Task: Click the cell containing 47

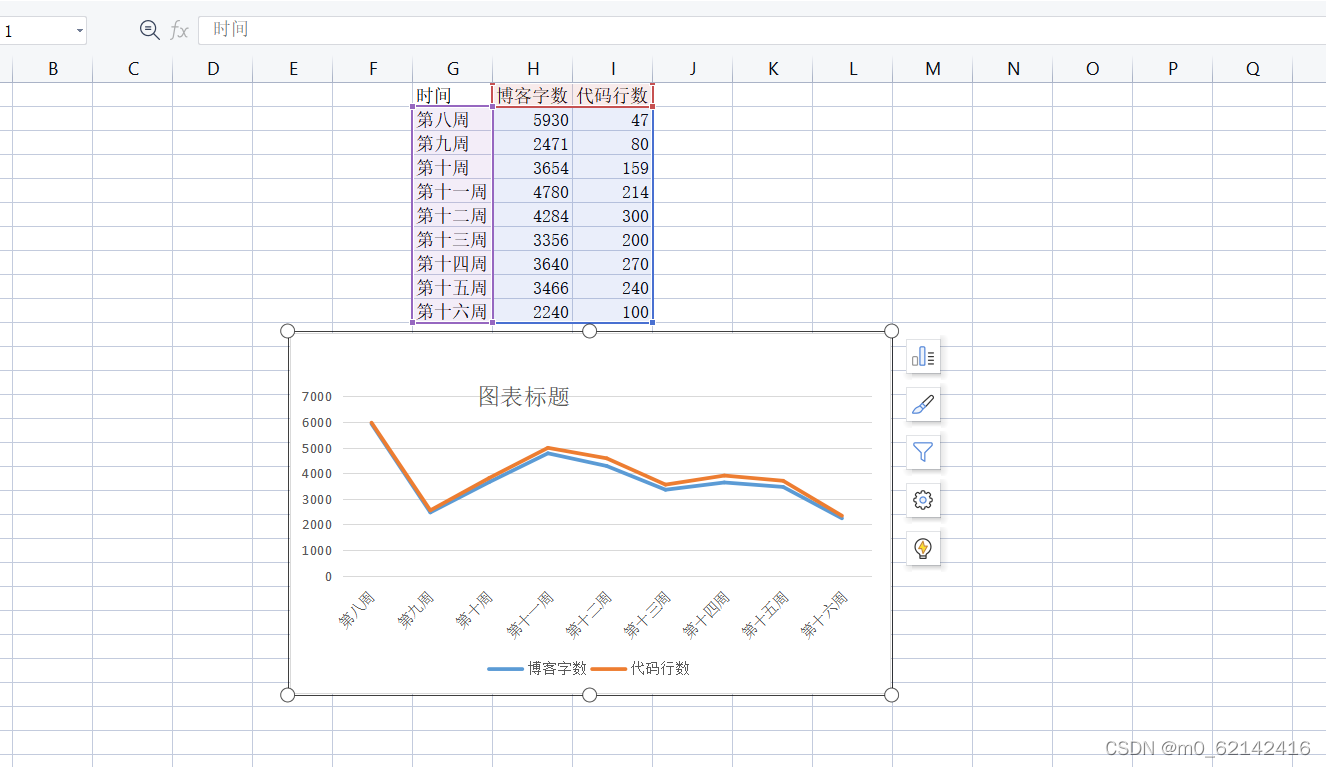Action: (x=613, y=119)
